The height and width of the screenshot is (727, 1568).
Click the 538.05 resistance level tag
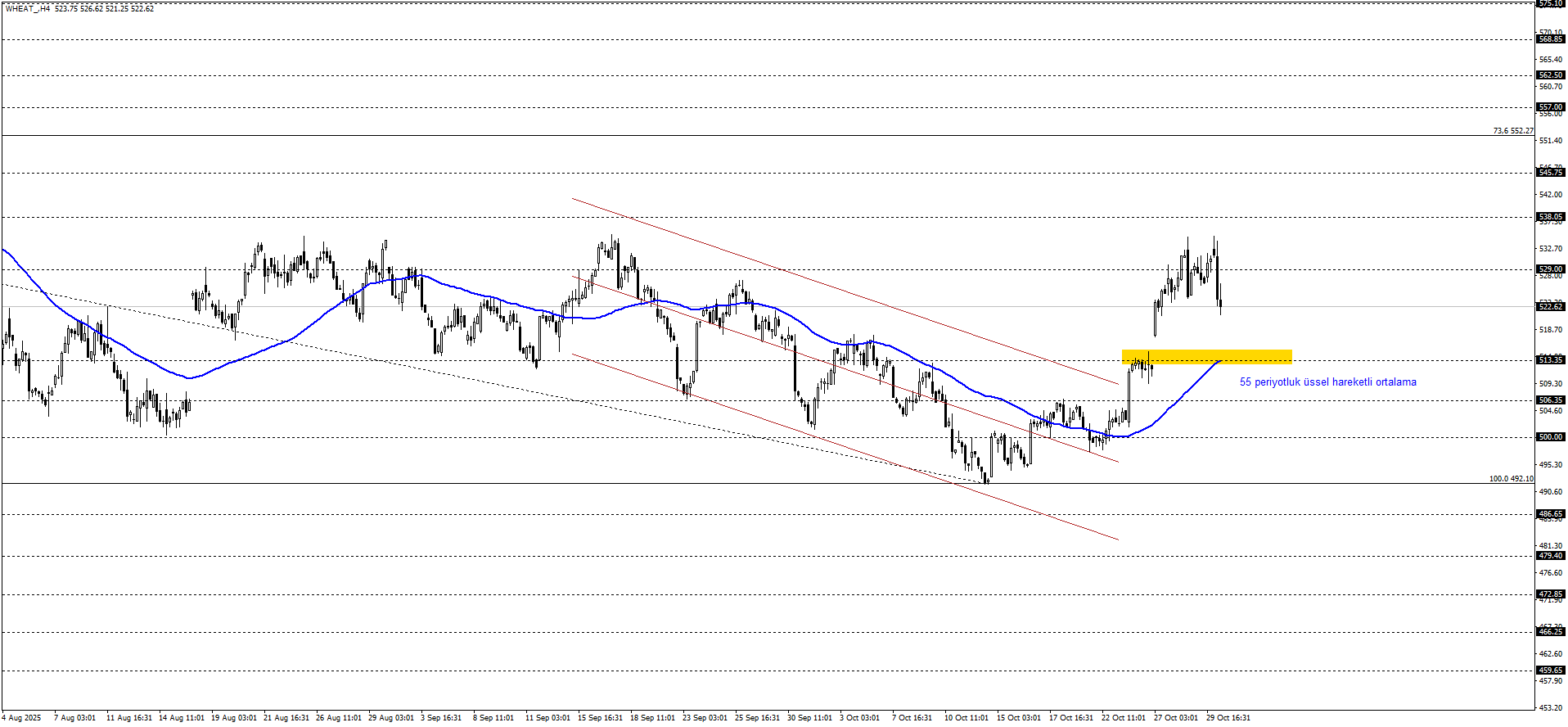tap(1550, 217)
